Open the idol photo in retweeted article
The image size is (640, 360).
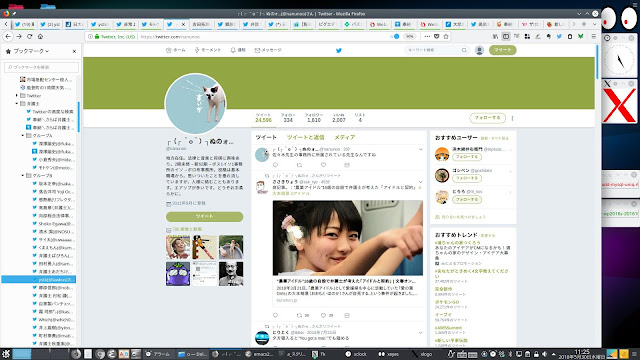(348, 238)
